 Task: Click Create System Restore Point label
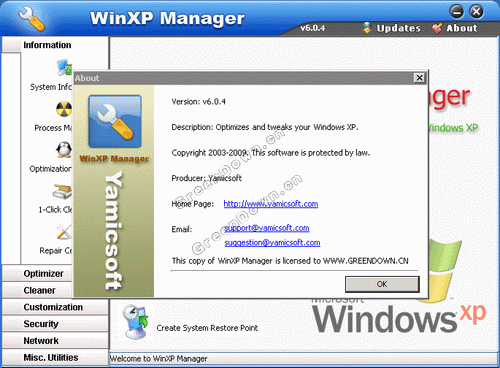tap(207, 328)
